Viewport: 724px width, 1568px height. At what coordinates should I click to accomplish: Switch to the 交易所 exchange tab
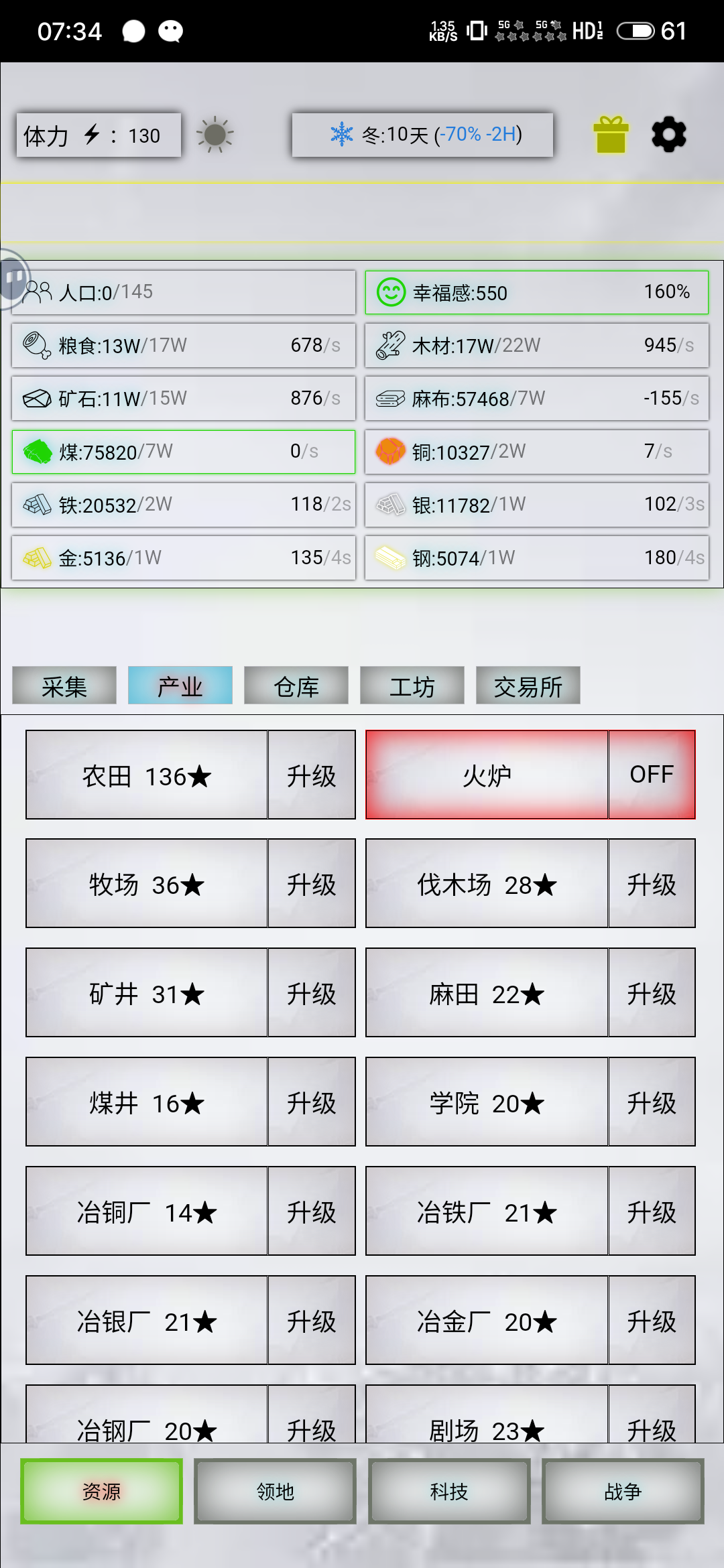pos(528,685)
